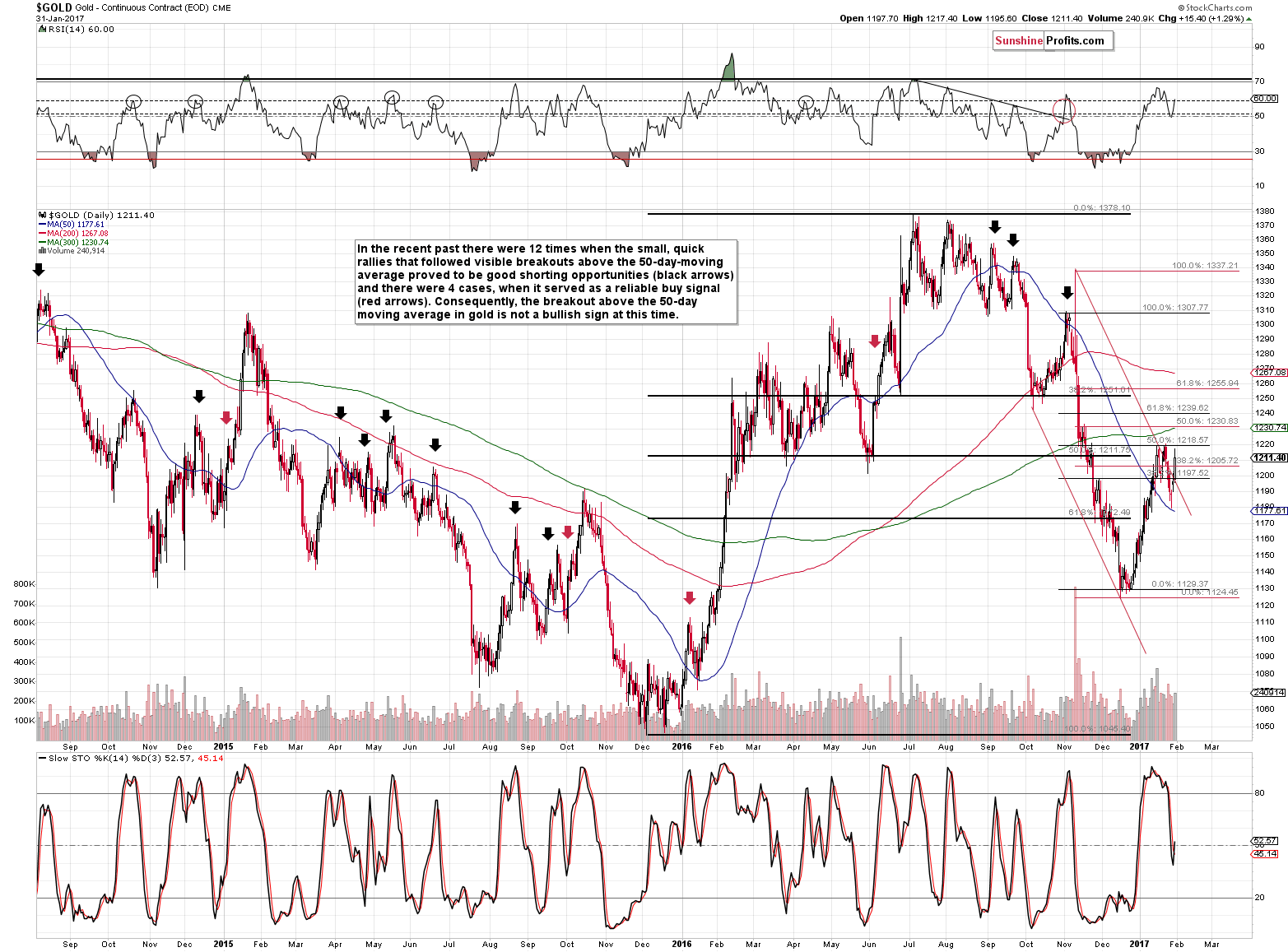Click the '0.0%: 1129.37' retracement label
Screen dimensions: 1288x952
(1180, 584)
